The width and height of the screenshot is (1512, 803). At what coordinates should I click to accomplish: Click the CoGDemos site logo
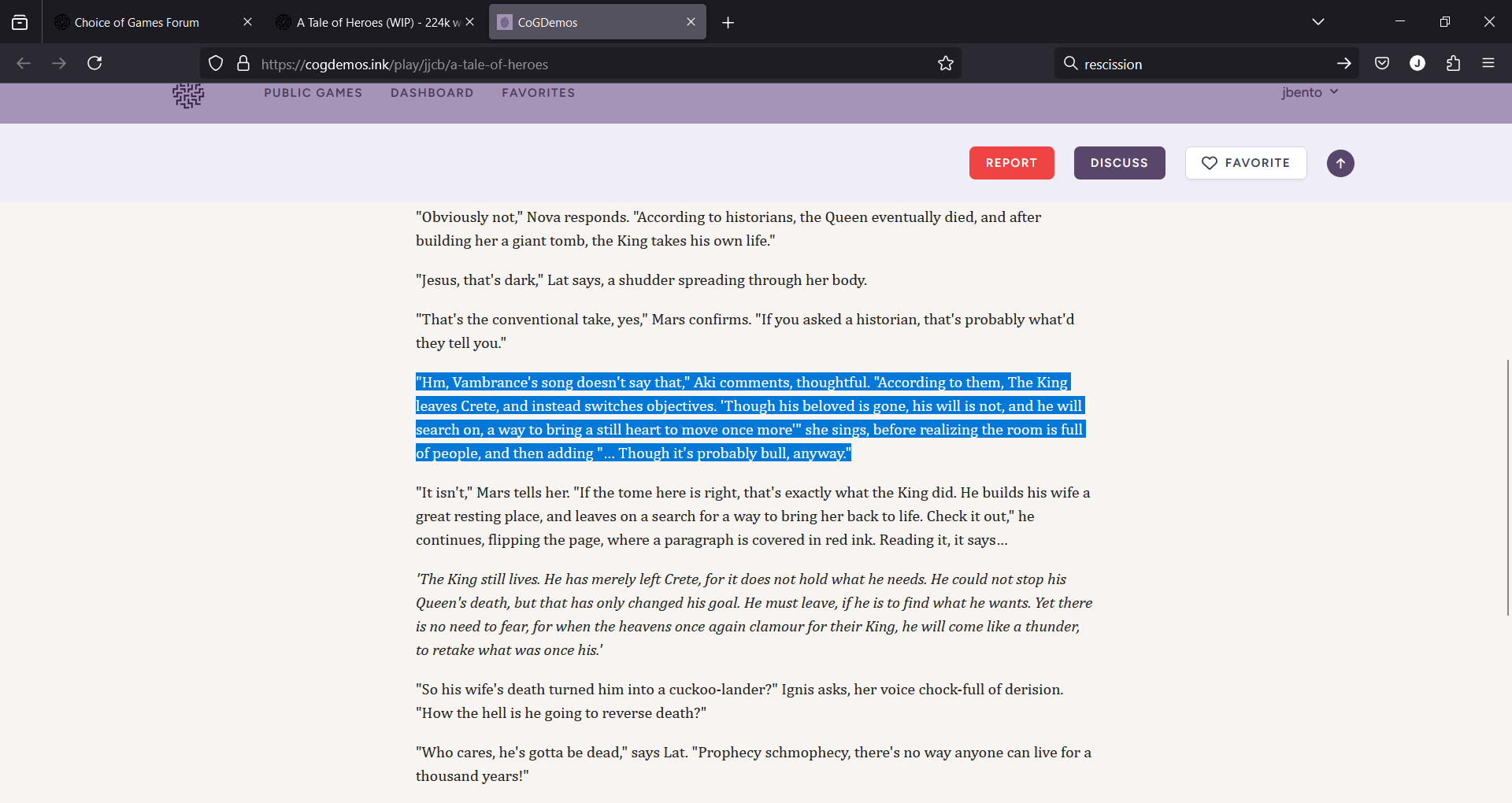pos(188,94)
